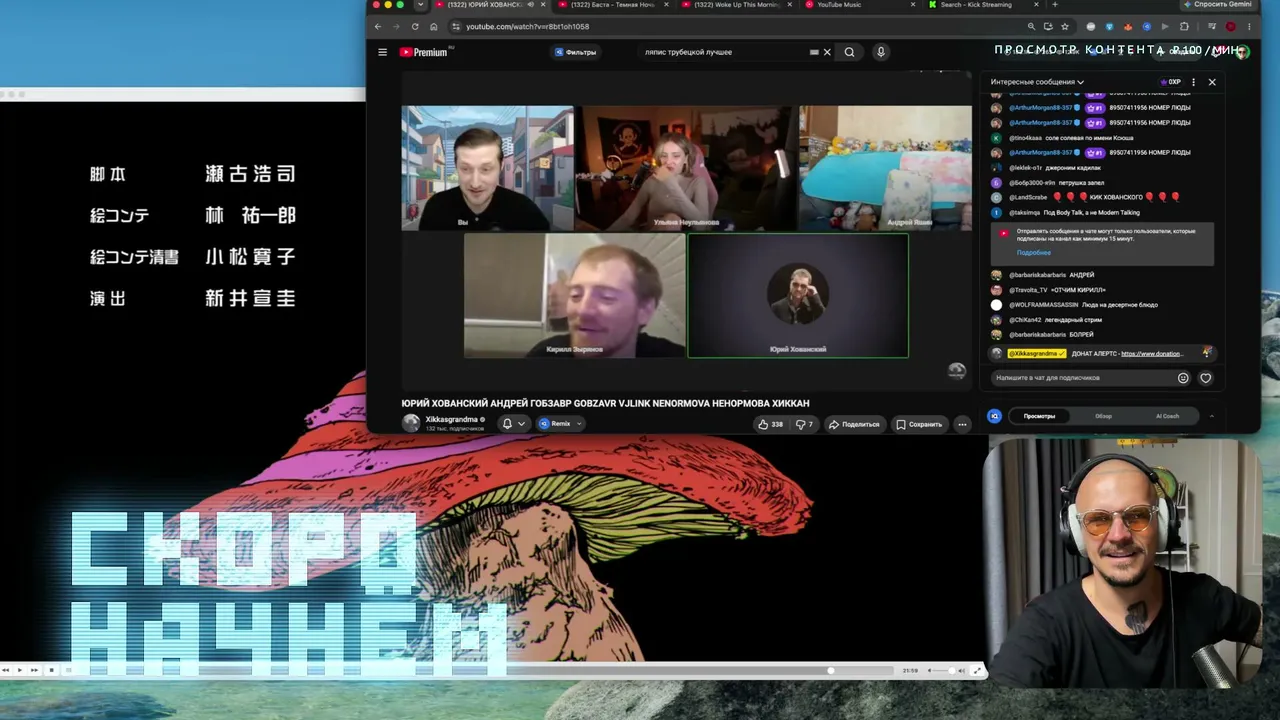Like the video (338 likes)

[770, 424]
